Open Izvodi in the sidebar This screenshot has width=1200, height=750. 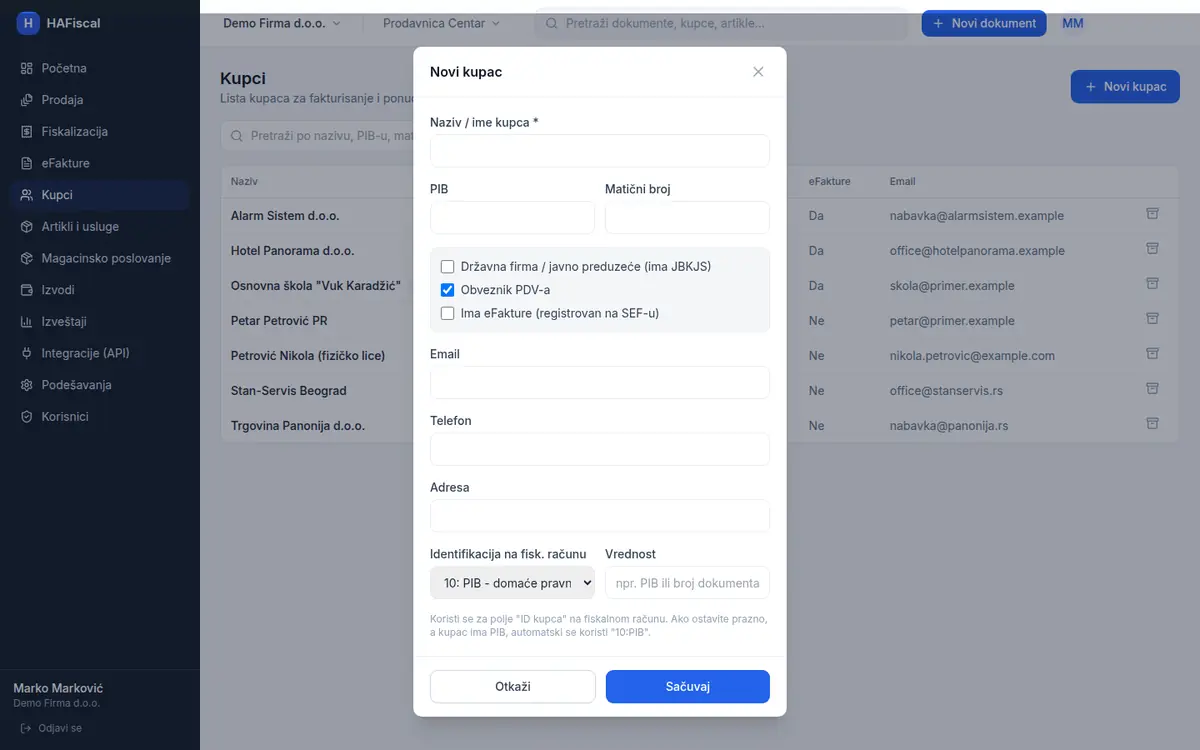click(100, 290)
